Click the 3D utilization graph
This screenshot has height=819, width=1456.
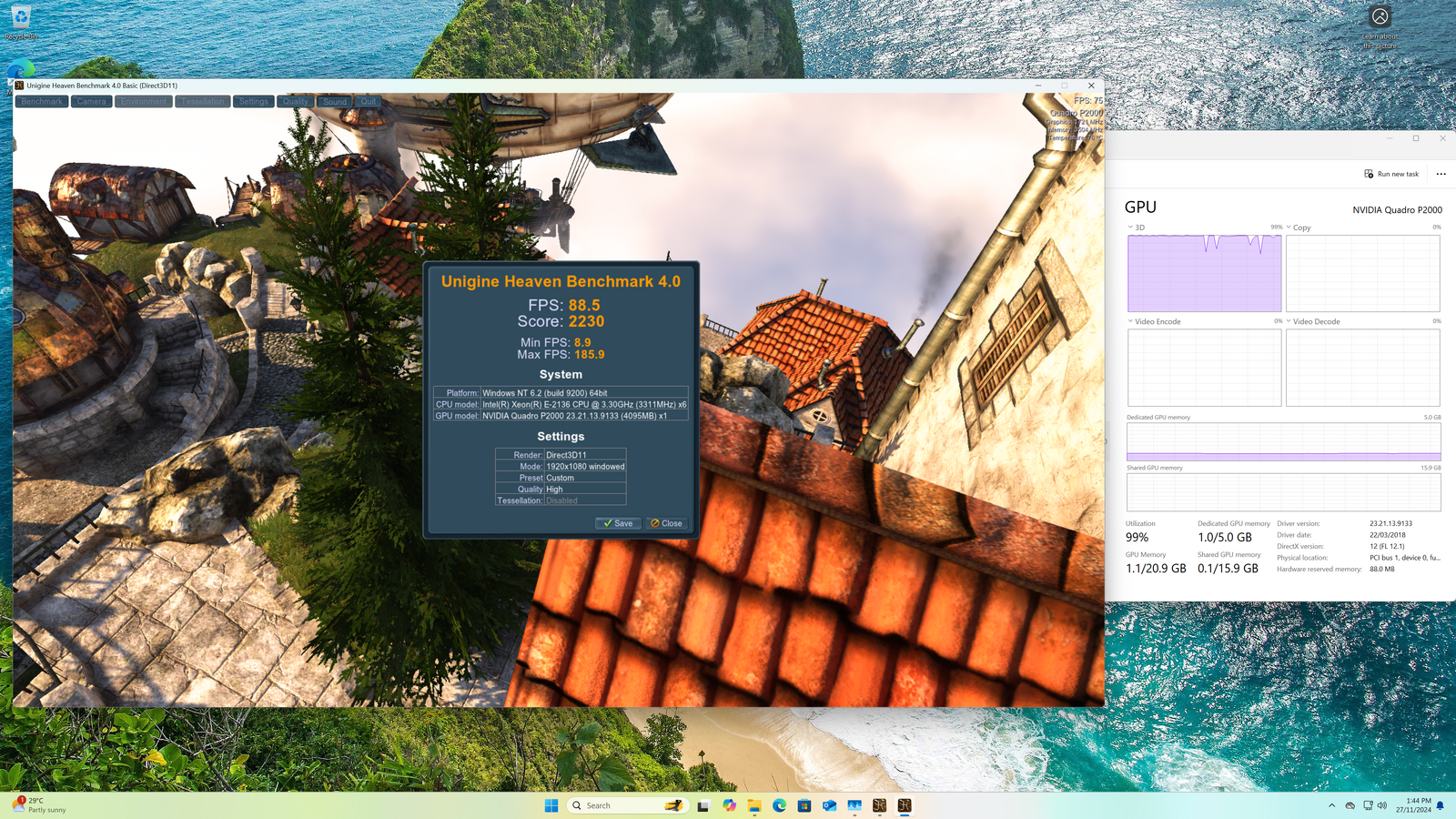point(1204,273)
